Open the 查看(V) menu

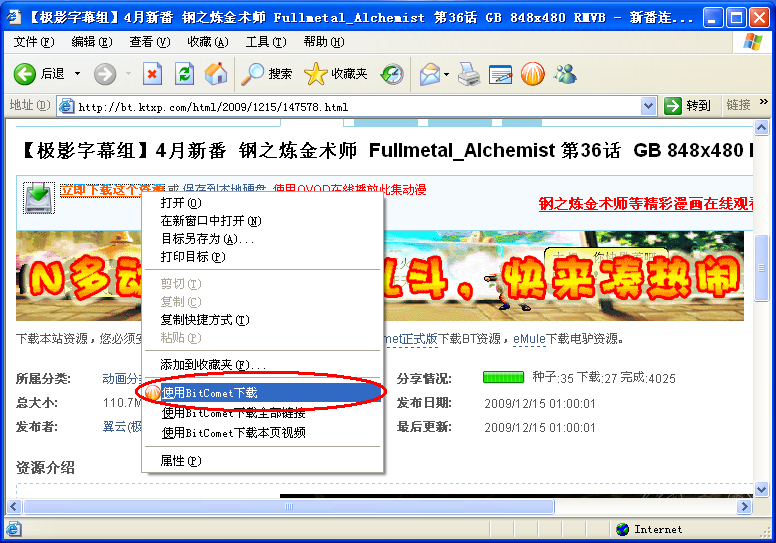pos(149,42)
